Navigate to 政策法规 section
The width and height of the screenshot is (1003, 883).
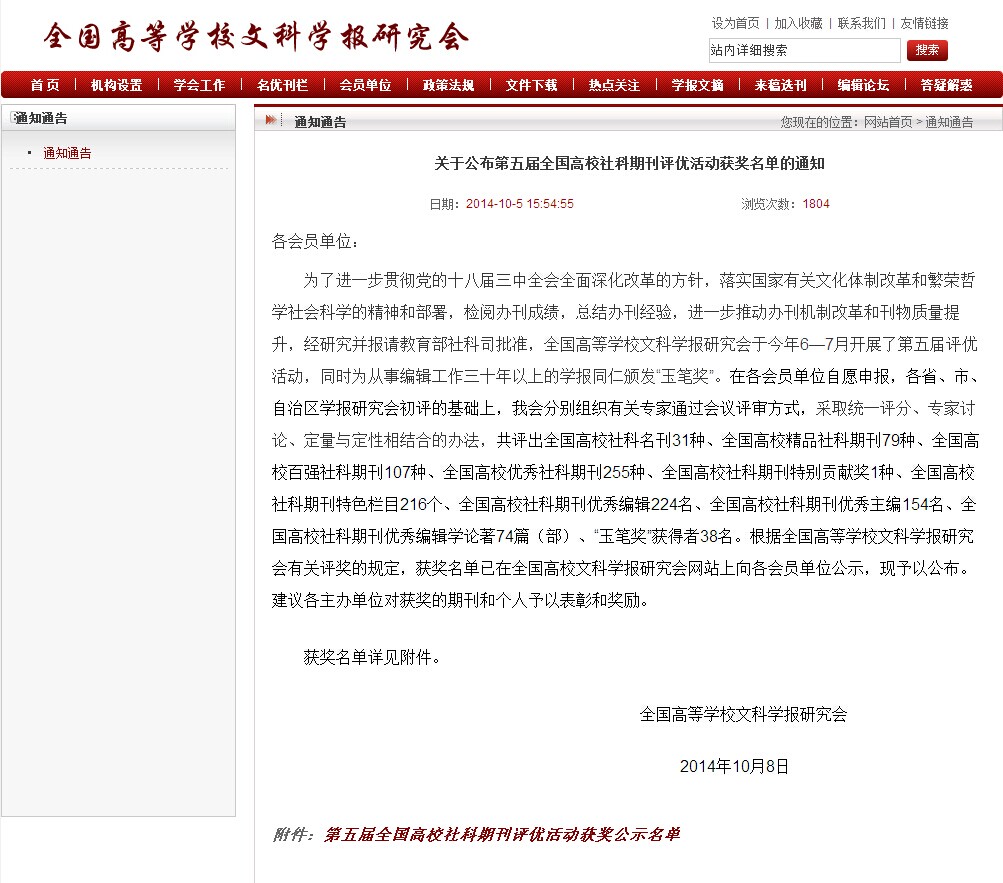(448, 85)
